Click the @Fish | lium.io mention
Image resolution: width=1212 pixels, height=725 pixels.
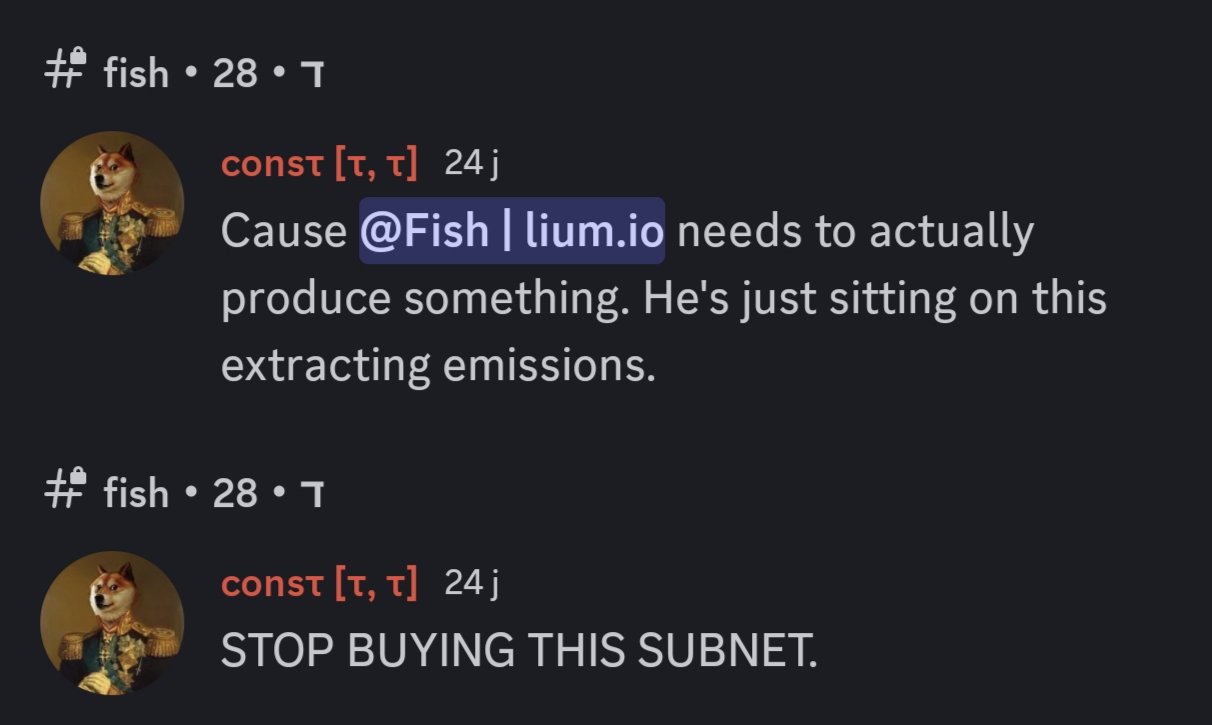click(512, 232)
